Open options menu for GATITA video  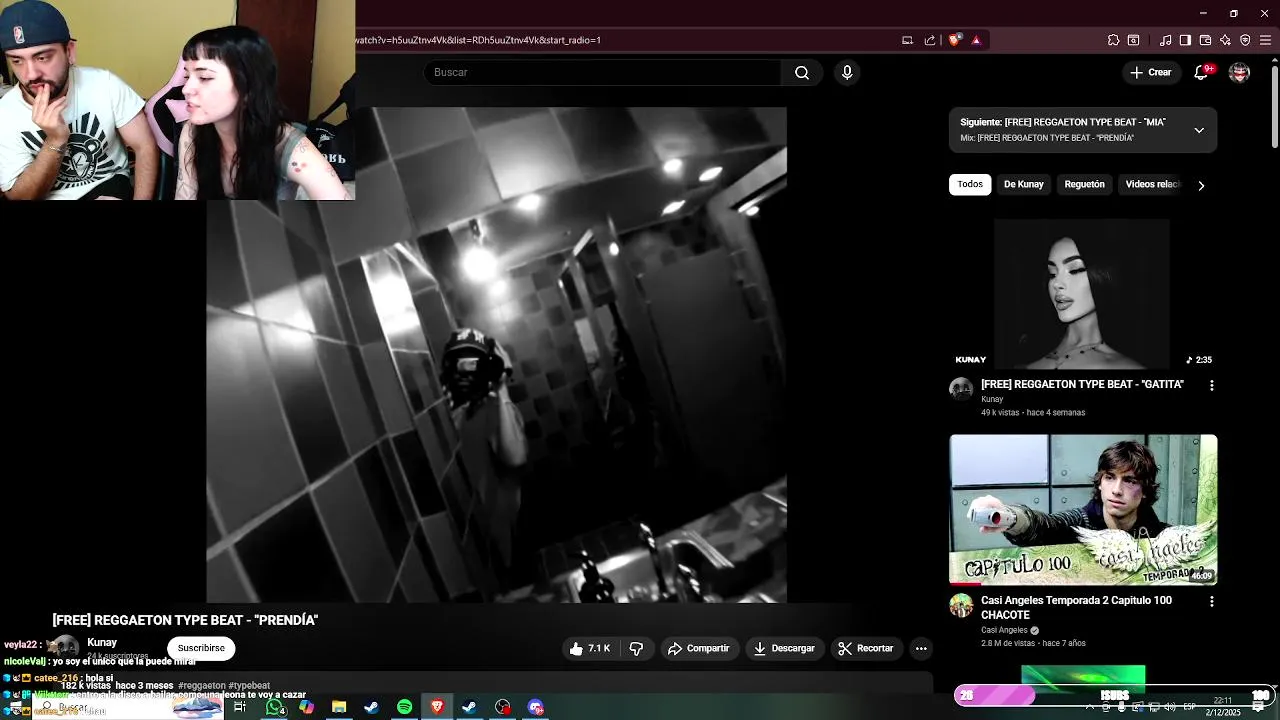1211,385
